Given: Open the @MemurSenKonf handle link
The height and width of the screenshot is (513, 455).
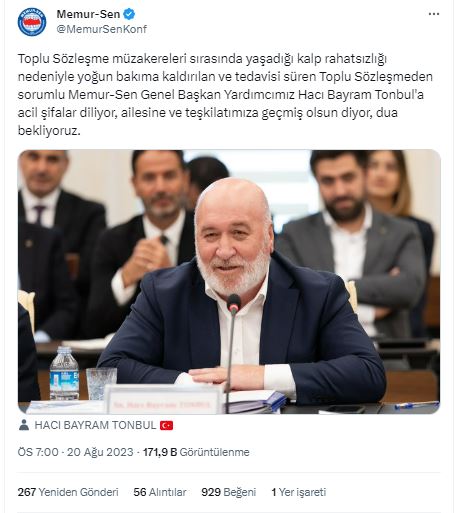Looking at the screenshot, I should [x=102, y=29].
